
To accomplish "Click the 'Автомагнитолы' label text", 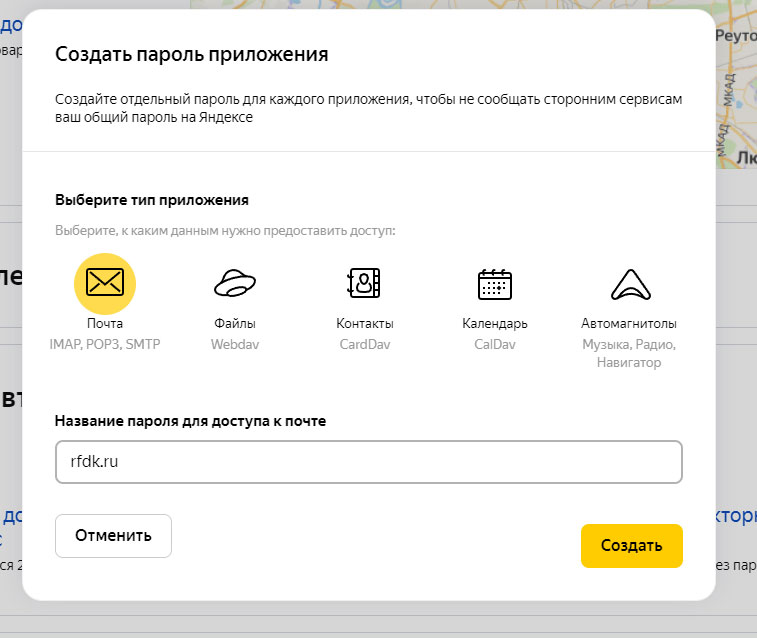I will coord(629,323).
